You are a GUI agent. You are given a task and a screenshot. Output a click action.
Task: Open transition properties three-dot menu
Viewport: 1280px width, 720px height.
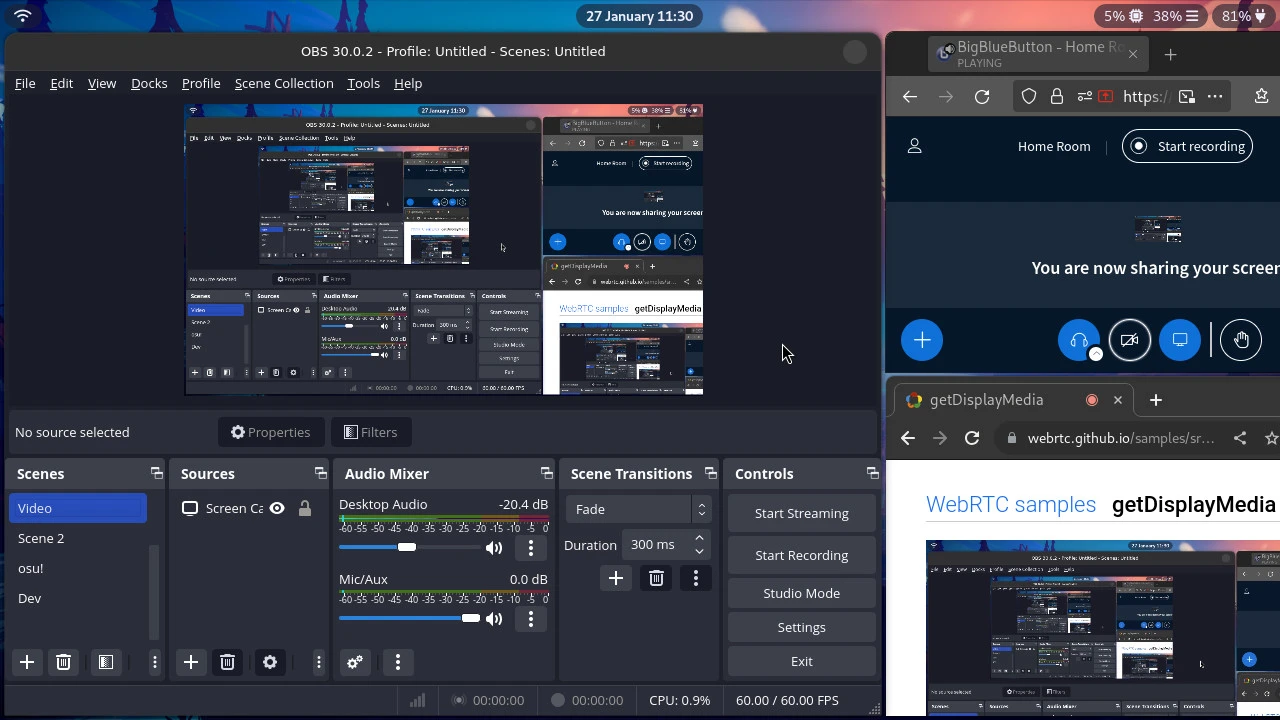tap(696, 578)
